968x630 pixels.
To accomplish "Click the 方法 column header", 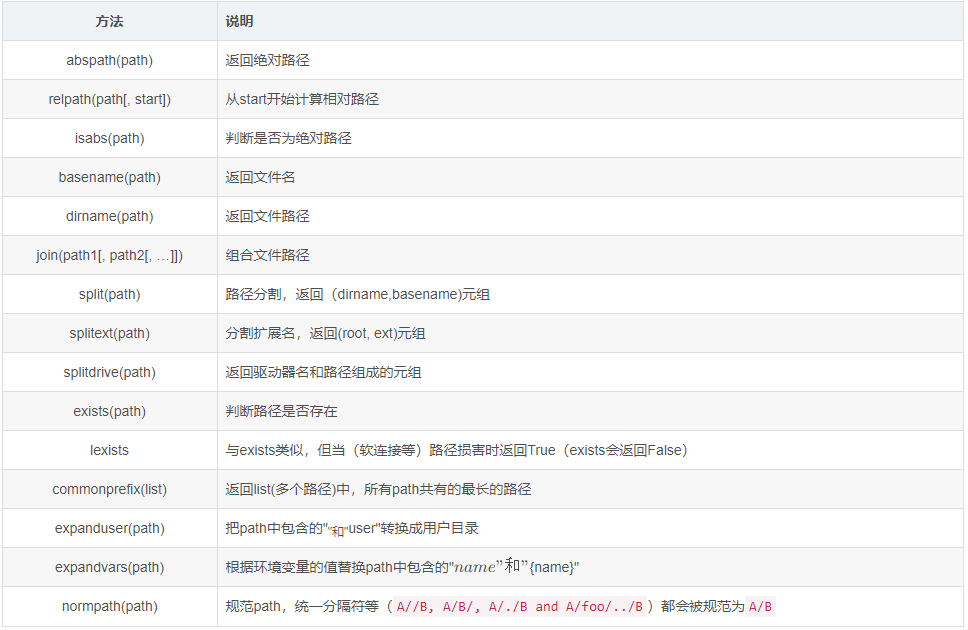I will [109, 22].
